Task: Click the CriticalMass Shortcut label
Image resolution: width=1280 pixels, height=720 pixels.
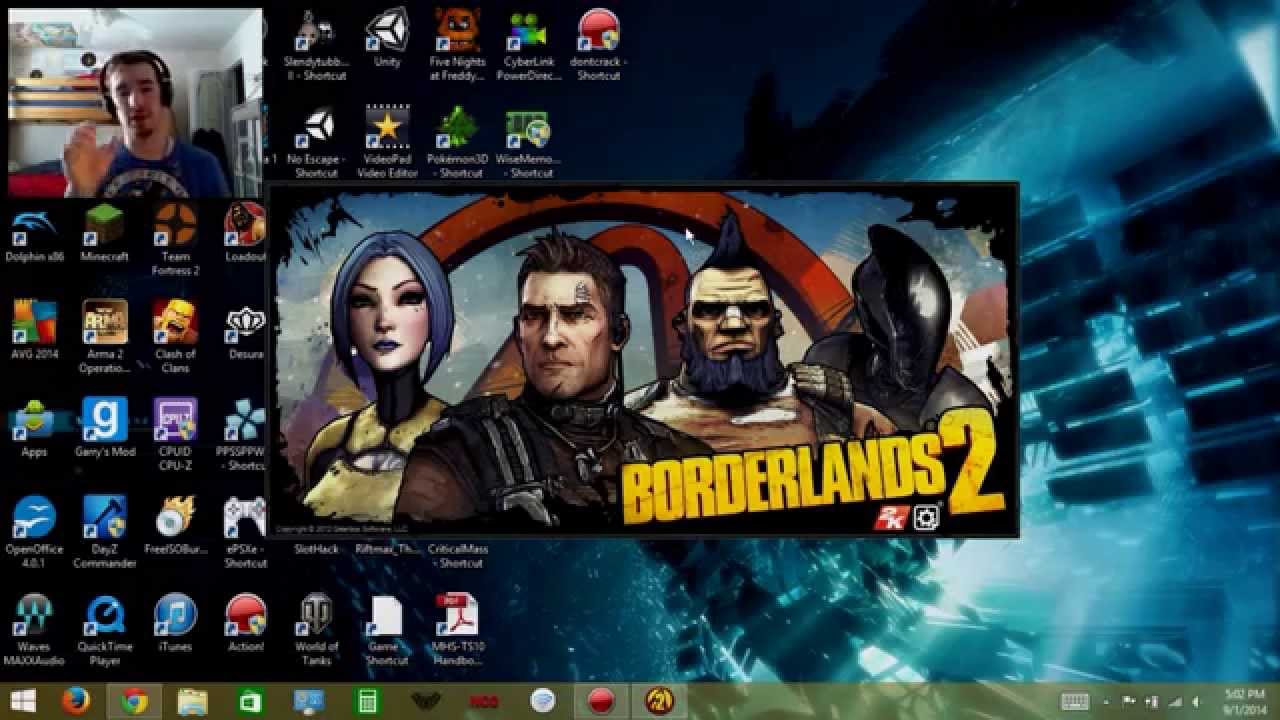Action: 457,556
